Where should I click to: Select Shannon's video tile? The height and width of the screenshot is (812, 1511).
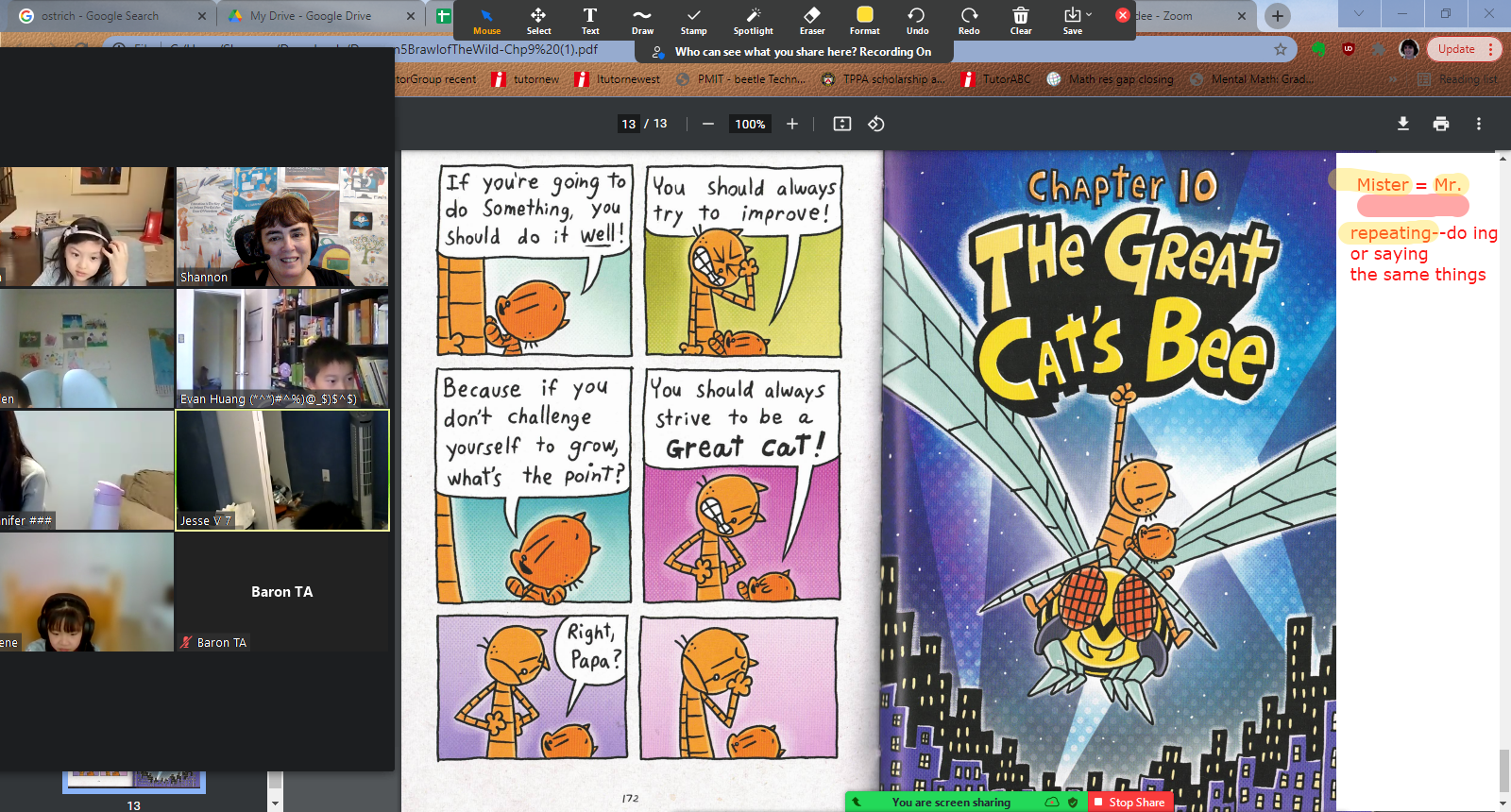[x=282, y=227]
